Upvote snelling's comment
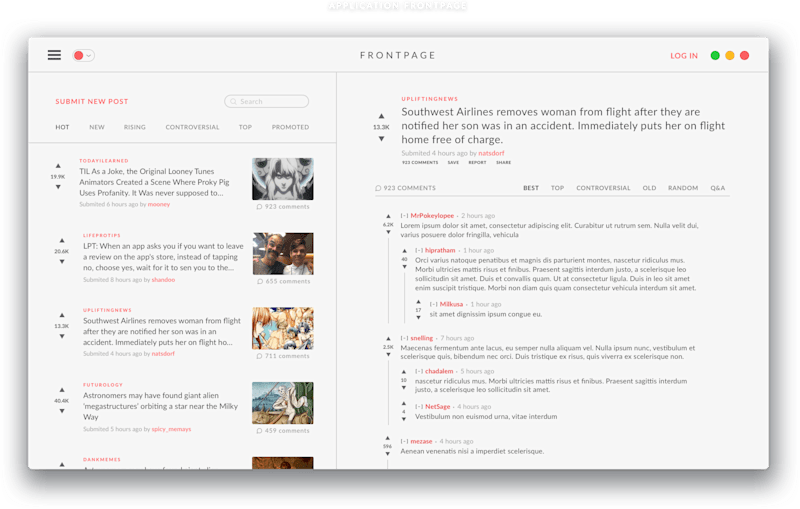The image size is (800, 509). click(388, 339)
